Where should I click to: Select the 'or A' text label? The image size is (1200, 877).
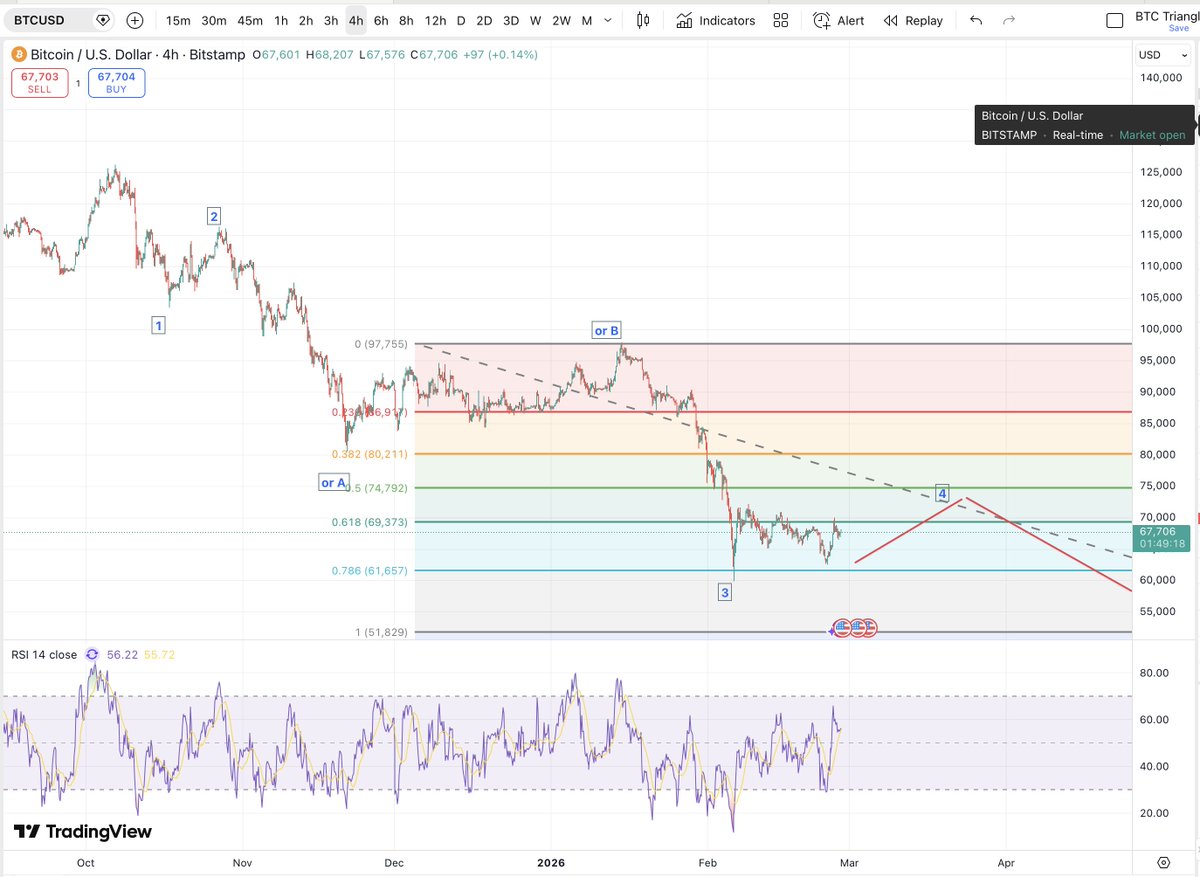point(333,483)
